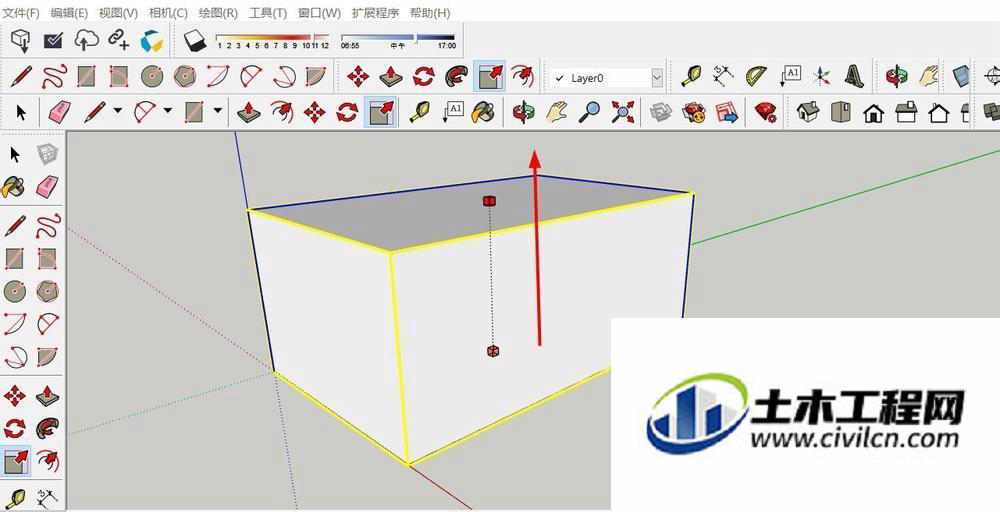Image resolution: width=1000 pixels, height=512 pixels.
Task: Click the dark checkmark box icon
Action: (x=53, y=41)
